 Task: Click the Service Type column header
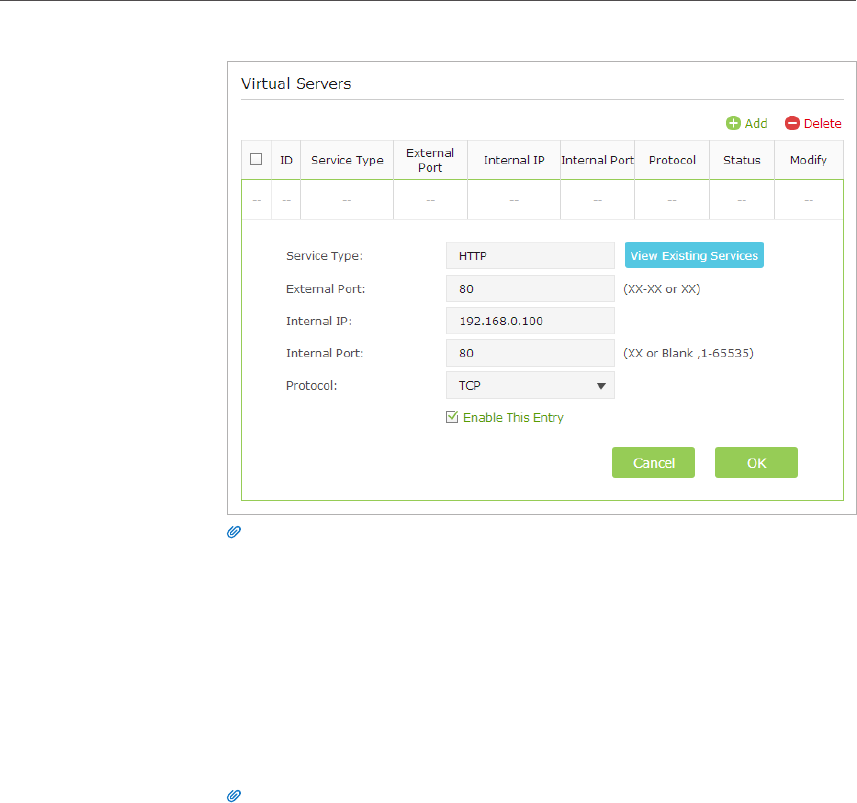347,160
